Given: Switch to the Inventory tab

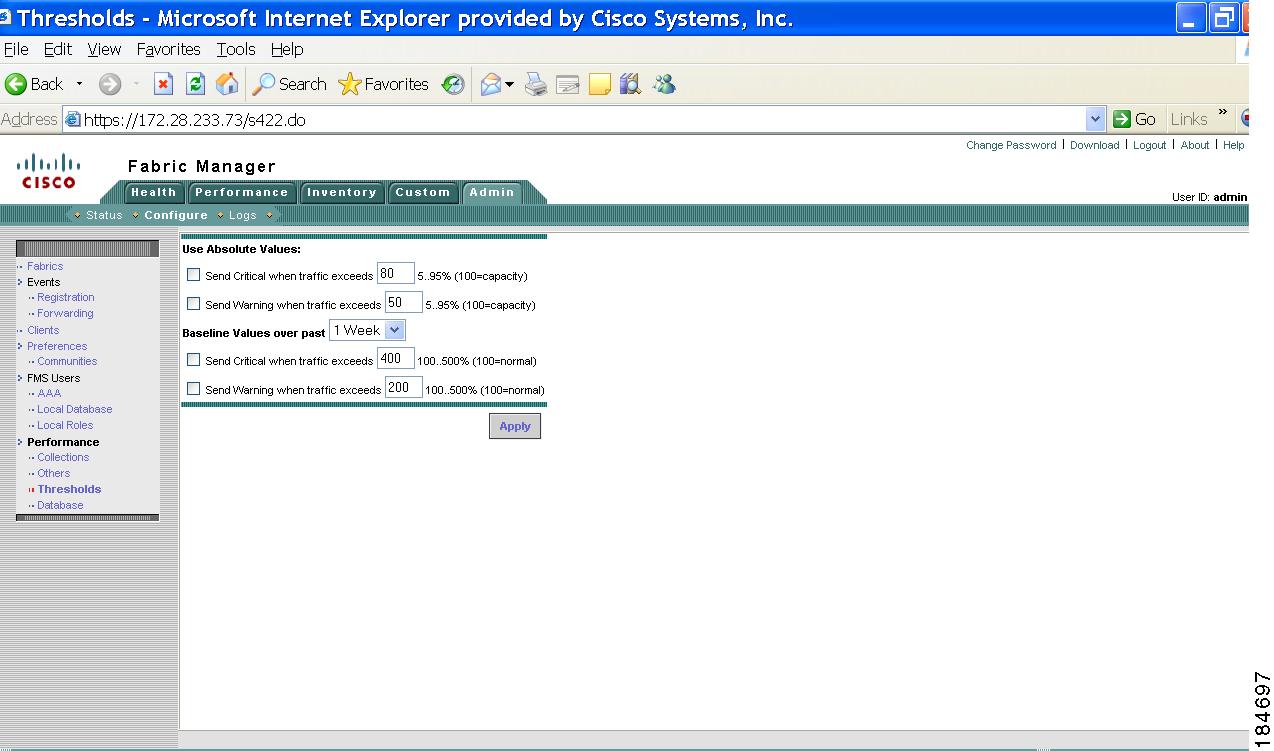Looking at the screenshot, I should coord(341,193).
